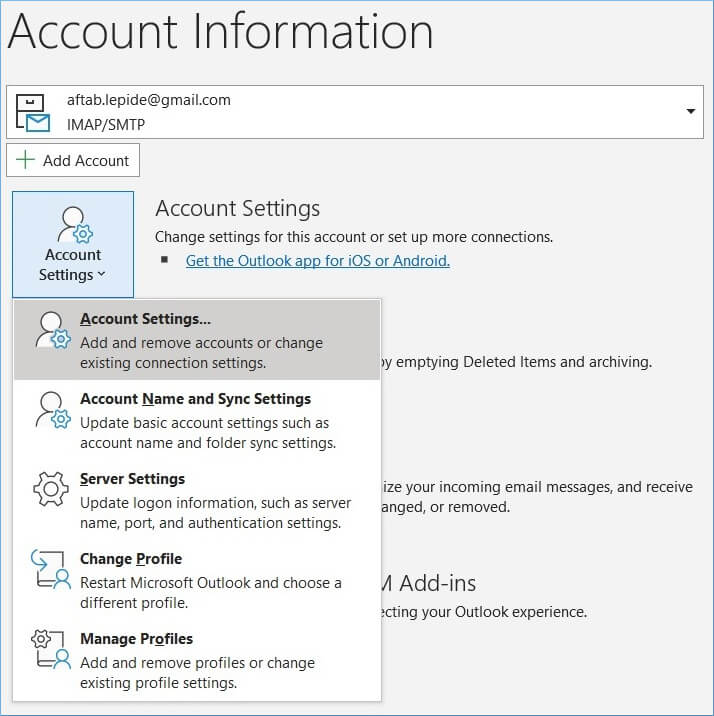714x716 pixels.
Task: Open Manage Profiles menu entry
Action: 197,660
